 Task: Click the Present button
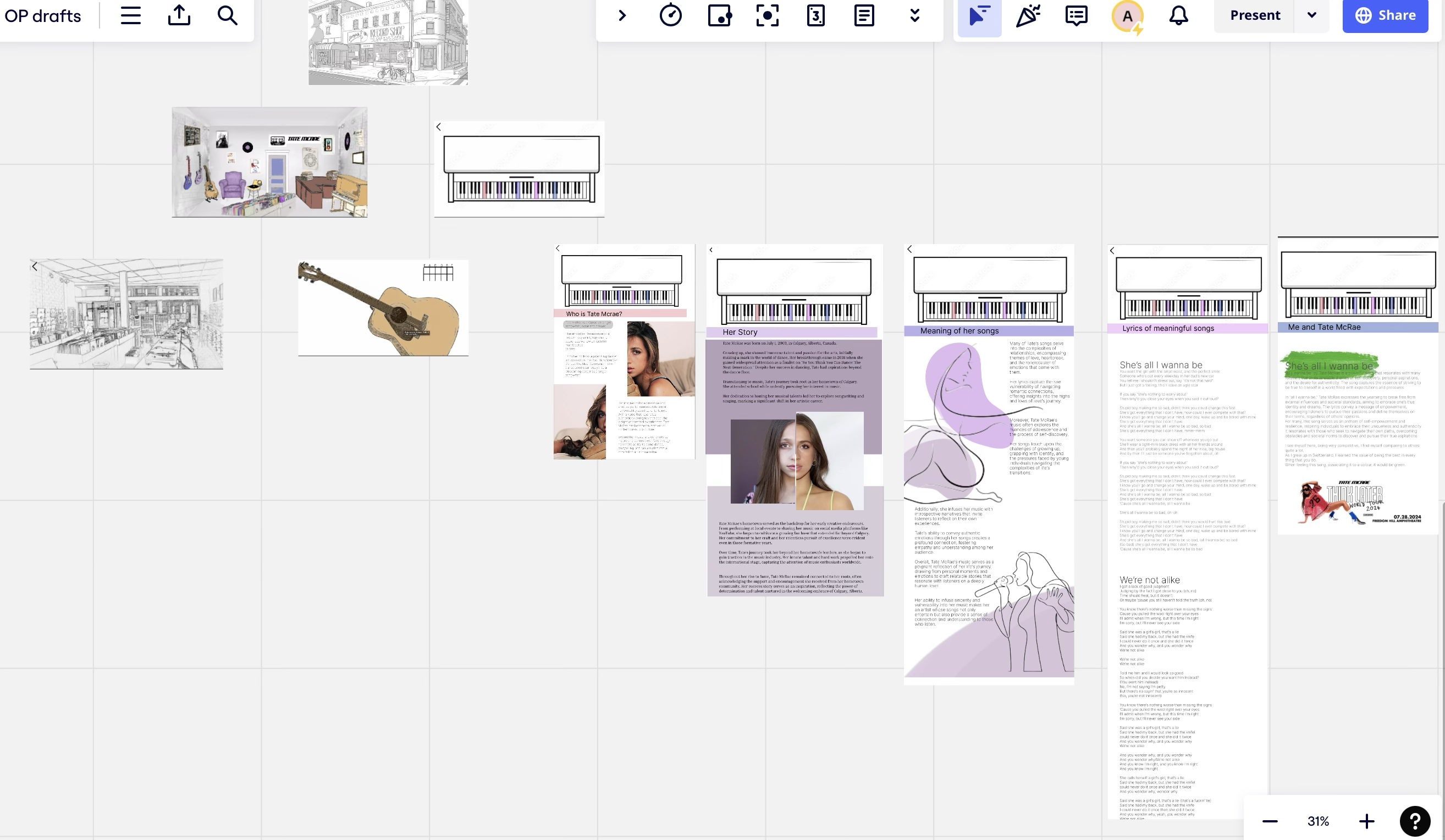pos(1255,15)
